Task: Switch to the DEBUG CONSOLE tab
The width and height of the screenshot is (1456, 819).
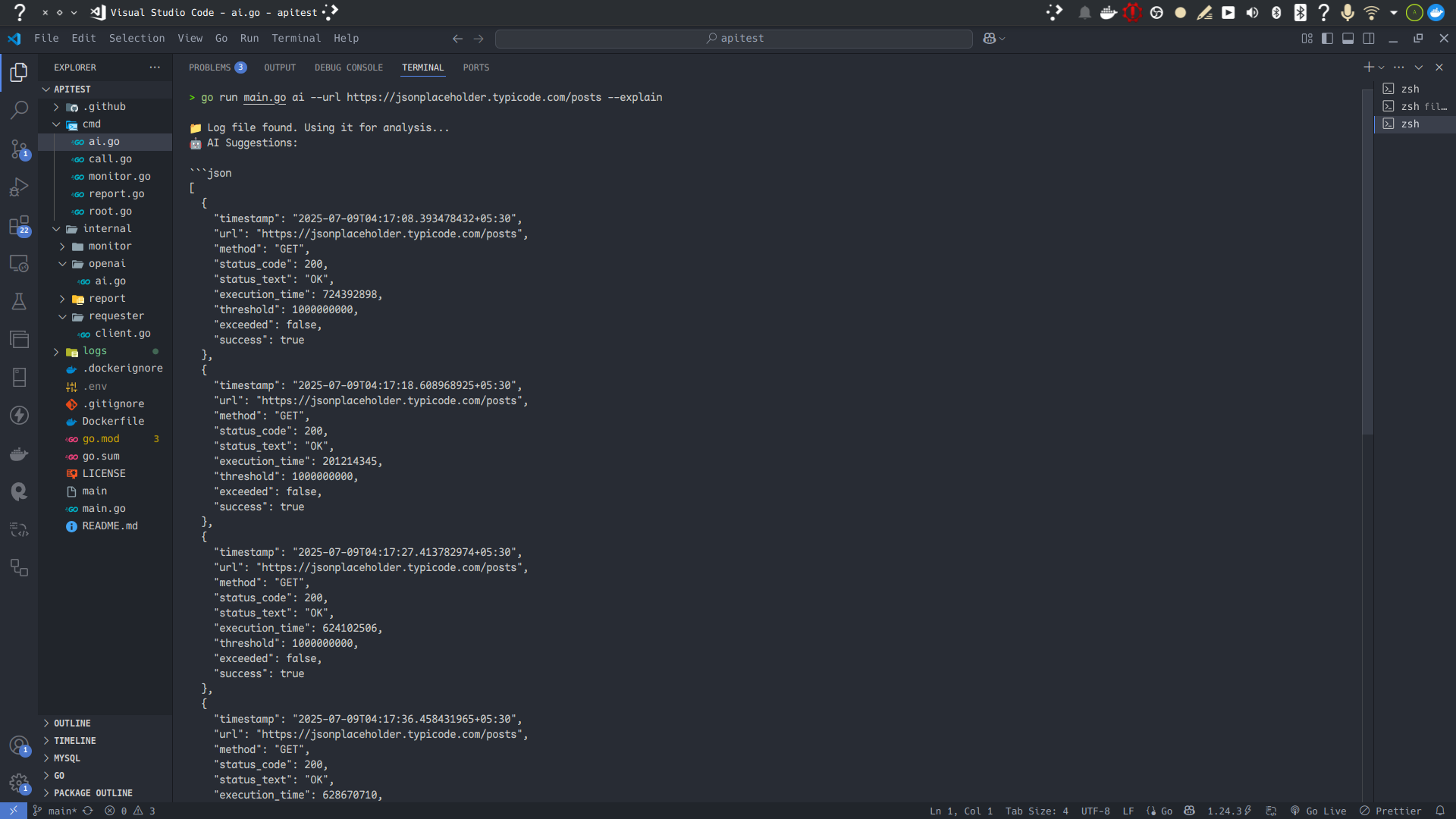Action: (x=349, y=67)
